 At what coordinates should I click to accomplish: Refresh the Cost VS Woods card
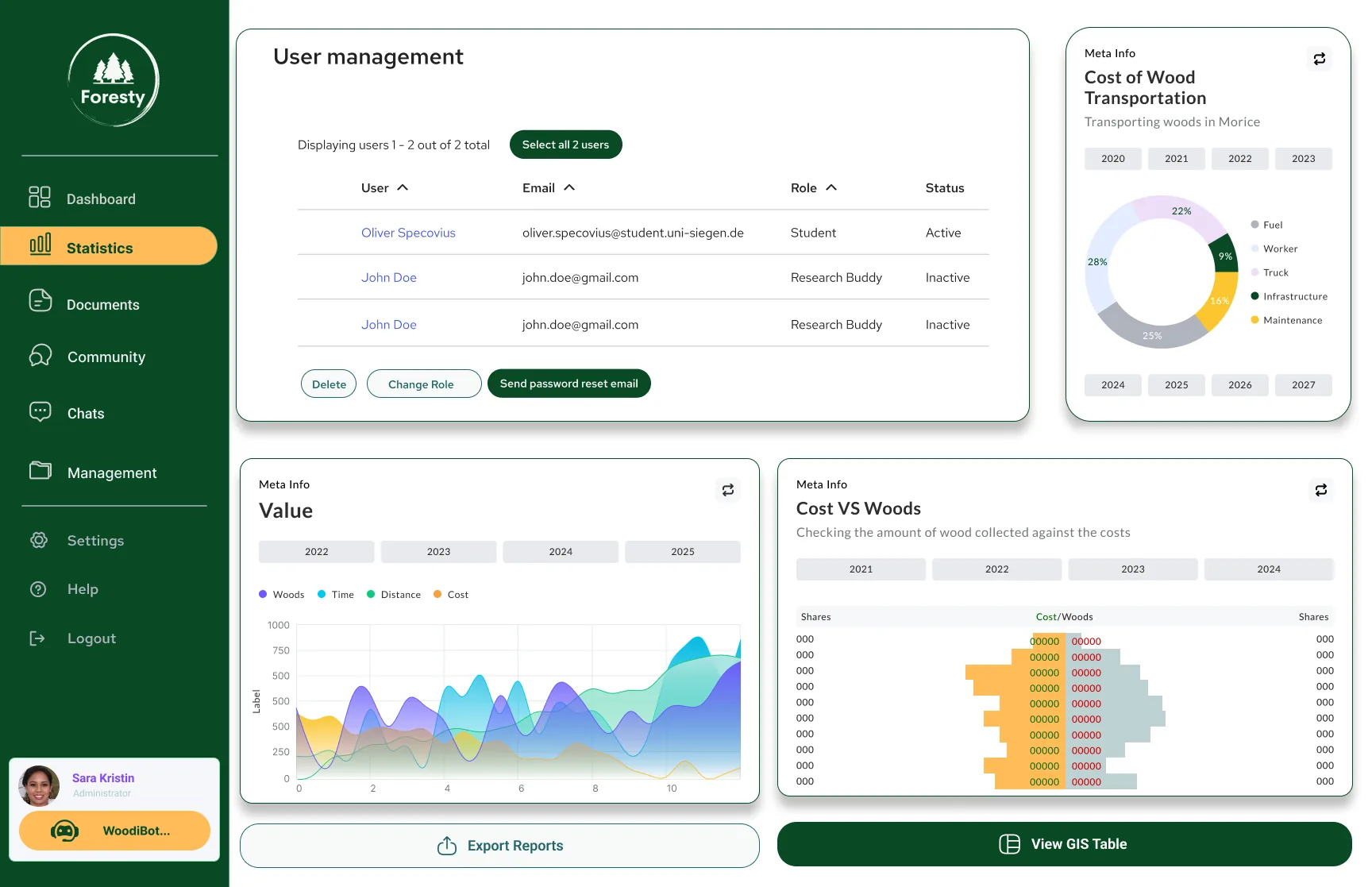pyautogui.click(x=1321, y=490)
